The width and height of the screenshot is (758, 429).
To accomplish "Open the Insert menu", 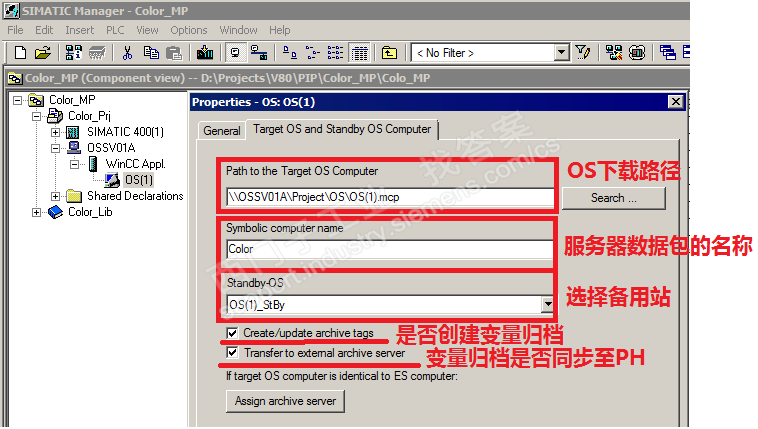I will (80, 30).
